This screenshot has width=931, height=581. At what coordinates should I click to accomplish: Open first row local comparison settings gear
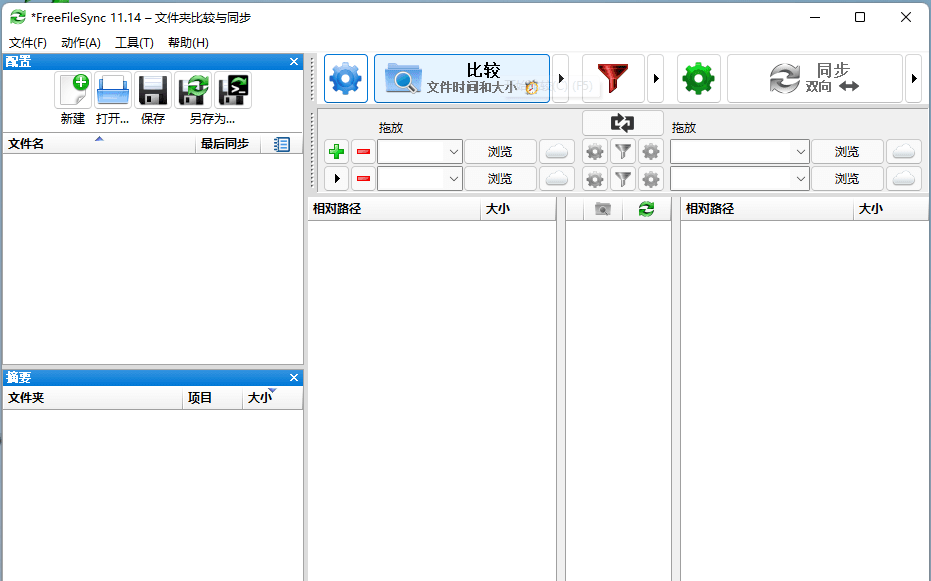[595, 152]
